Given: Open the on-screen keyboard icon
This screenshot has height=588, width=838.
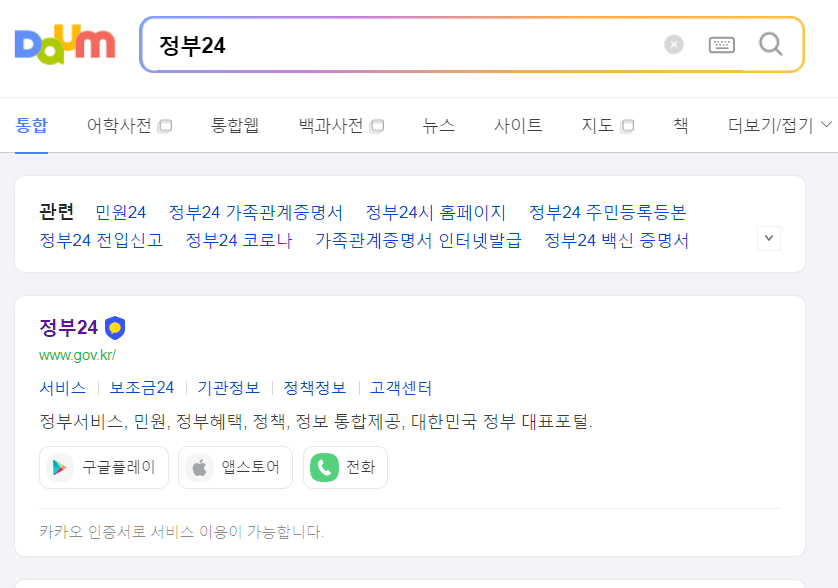Looking at the screenshot, I should 719,44.
